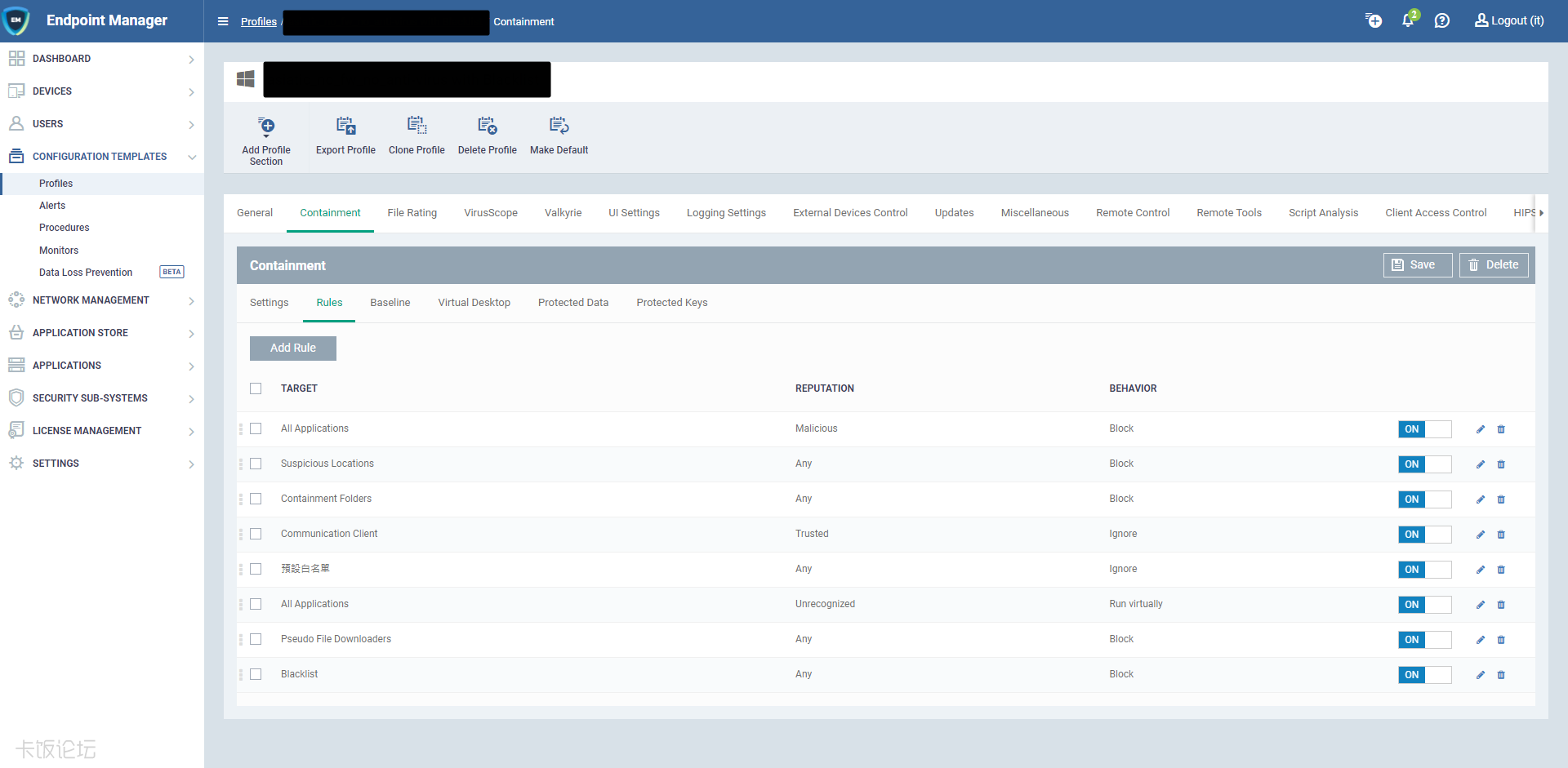Expand the LICENSE MANAGEMENT menu

click(102, 431)
